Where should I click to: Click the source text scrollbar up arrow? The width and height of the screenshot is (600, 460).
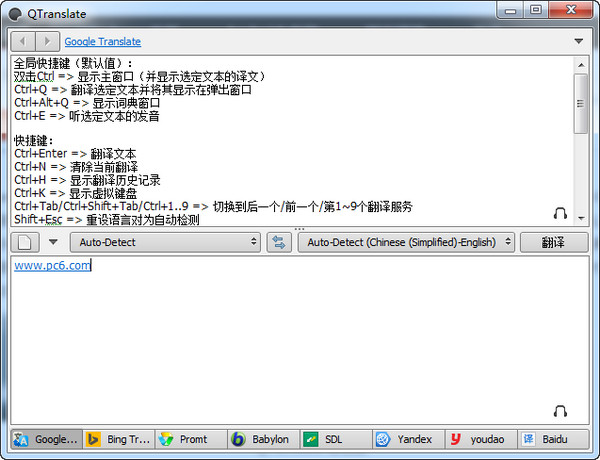(581, 65)
